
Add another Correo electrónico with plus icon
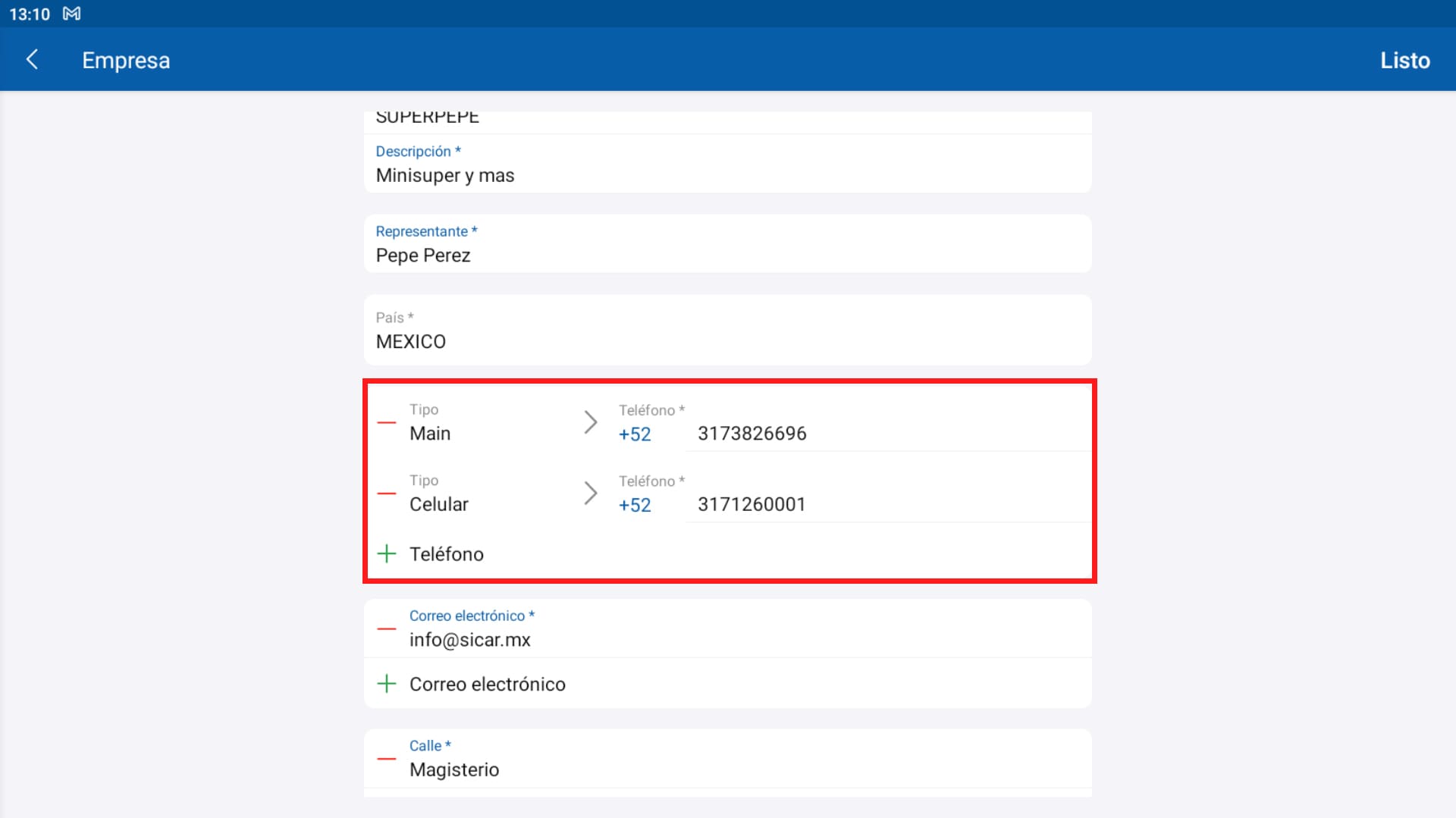pyautogui.click(x=387, y=684)
